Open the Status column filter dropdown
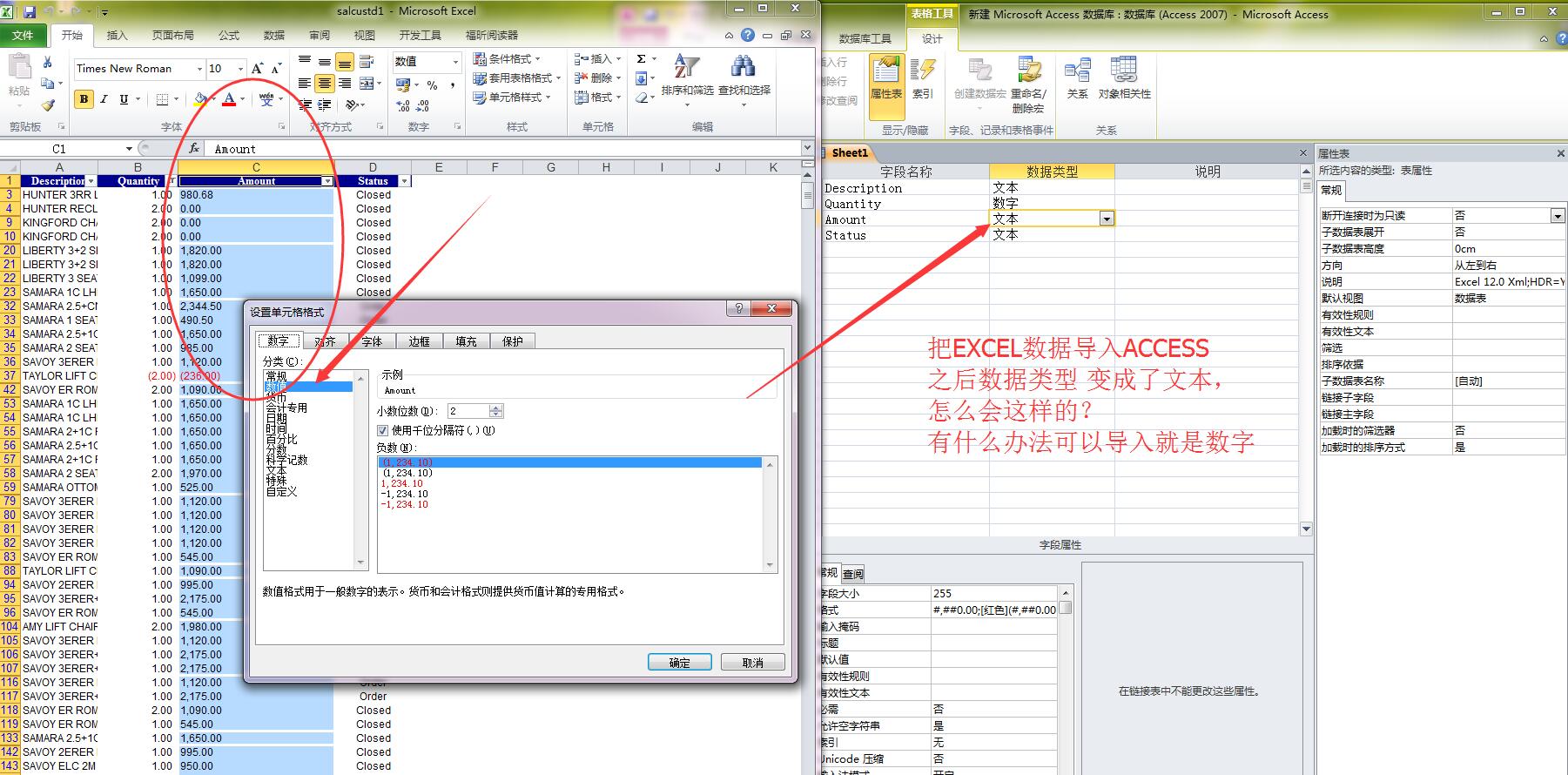The image size is (1568, 775). point(404,181)
